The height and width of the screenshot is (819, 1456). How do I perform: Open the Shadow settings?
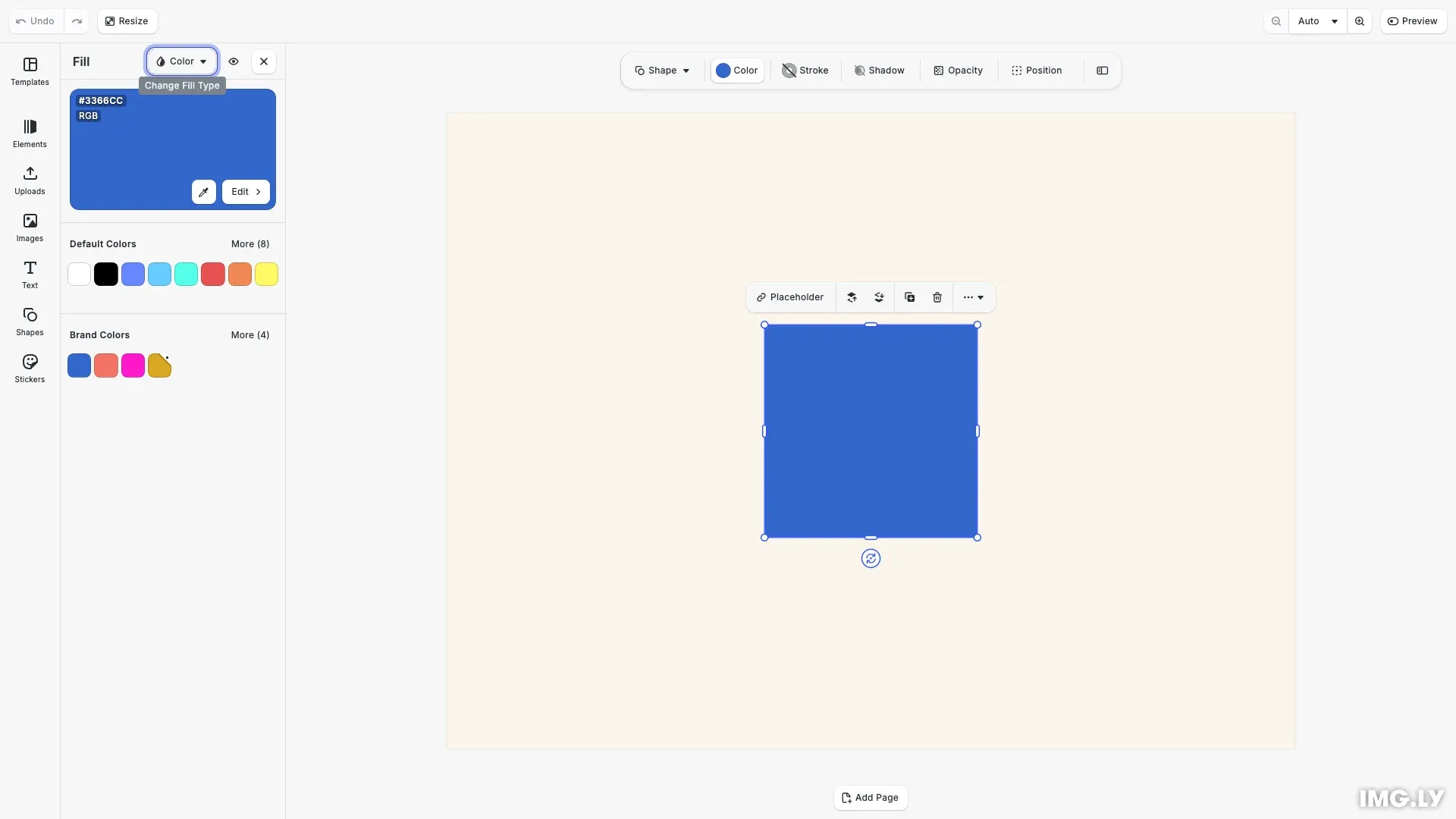[879, 70]
